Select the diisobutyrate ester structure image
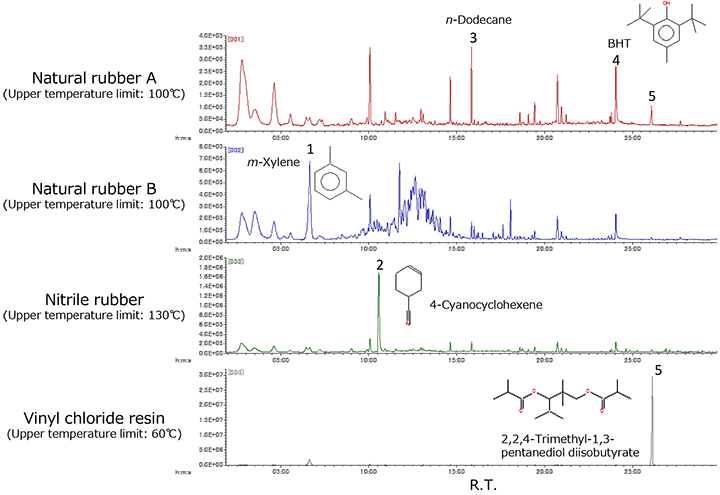 tap(563, 397)
